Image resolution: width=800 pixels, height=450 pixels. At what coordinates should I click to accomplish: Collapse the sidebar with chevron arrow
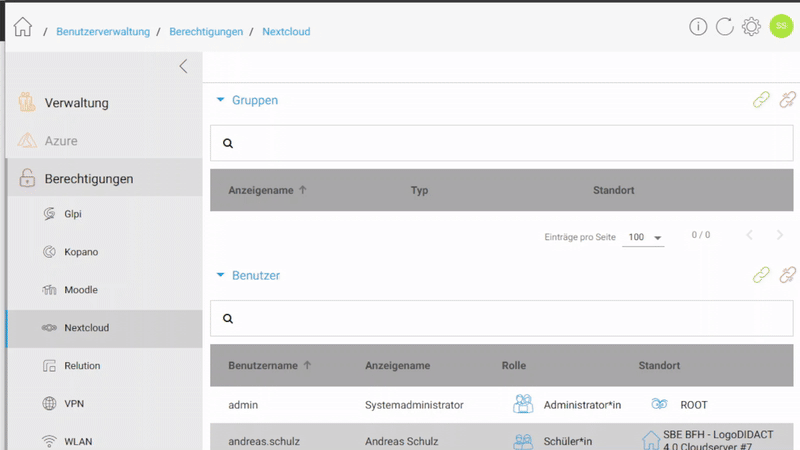coord(183,66)
